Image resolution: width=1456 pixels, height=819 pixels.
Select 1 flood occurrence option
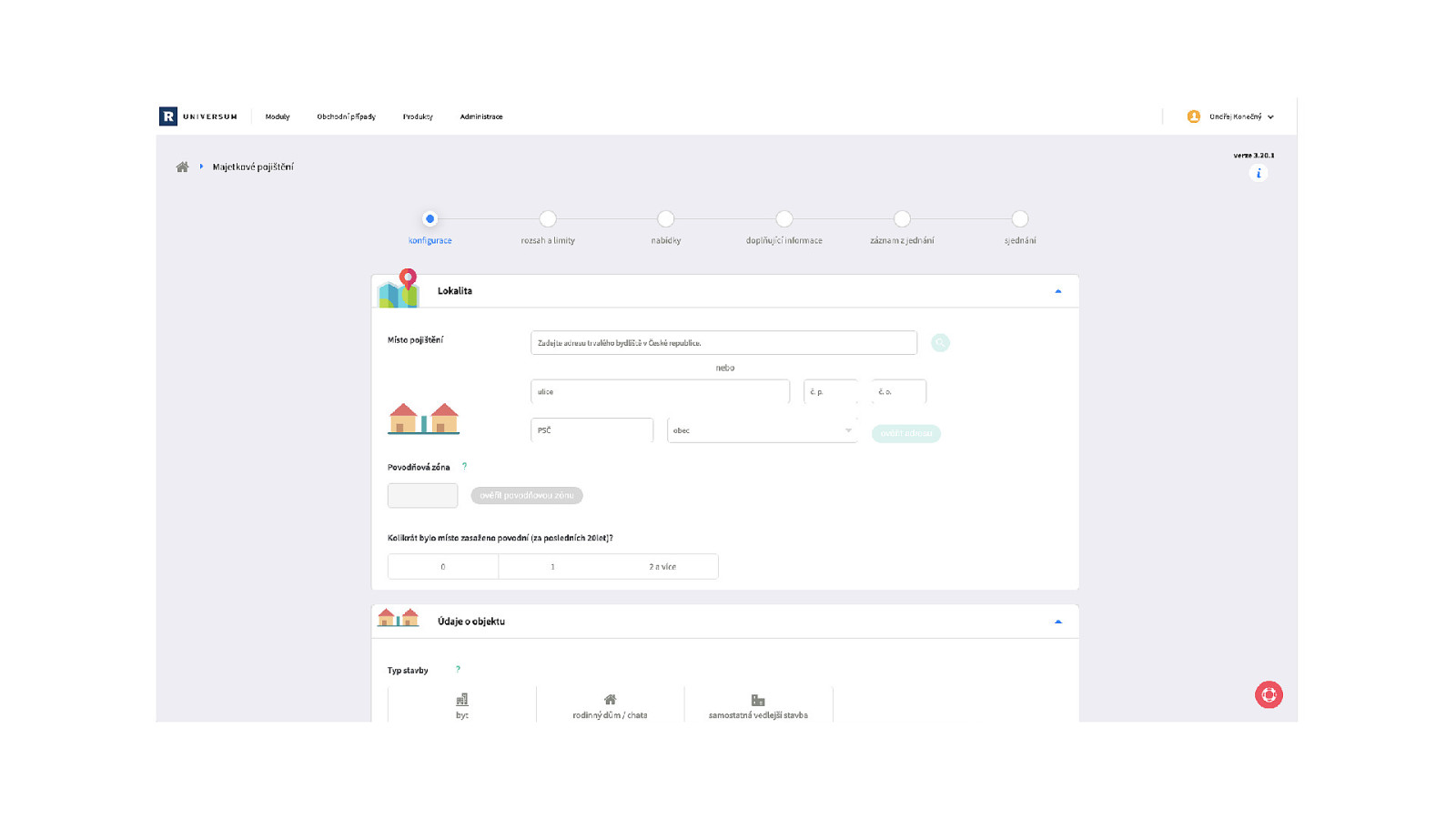click(552, 567)
